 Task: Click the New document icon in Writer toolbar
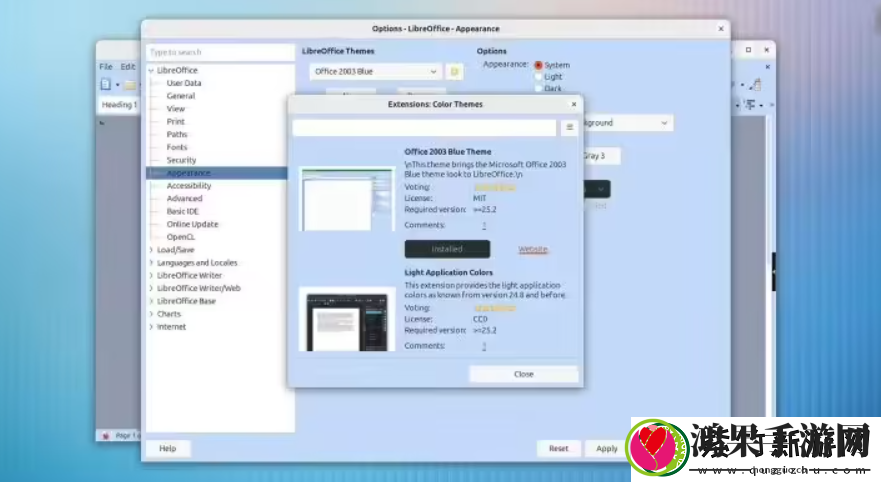click(x=106, y=84)
